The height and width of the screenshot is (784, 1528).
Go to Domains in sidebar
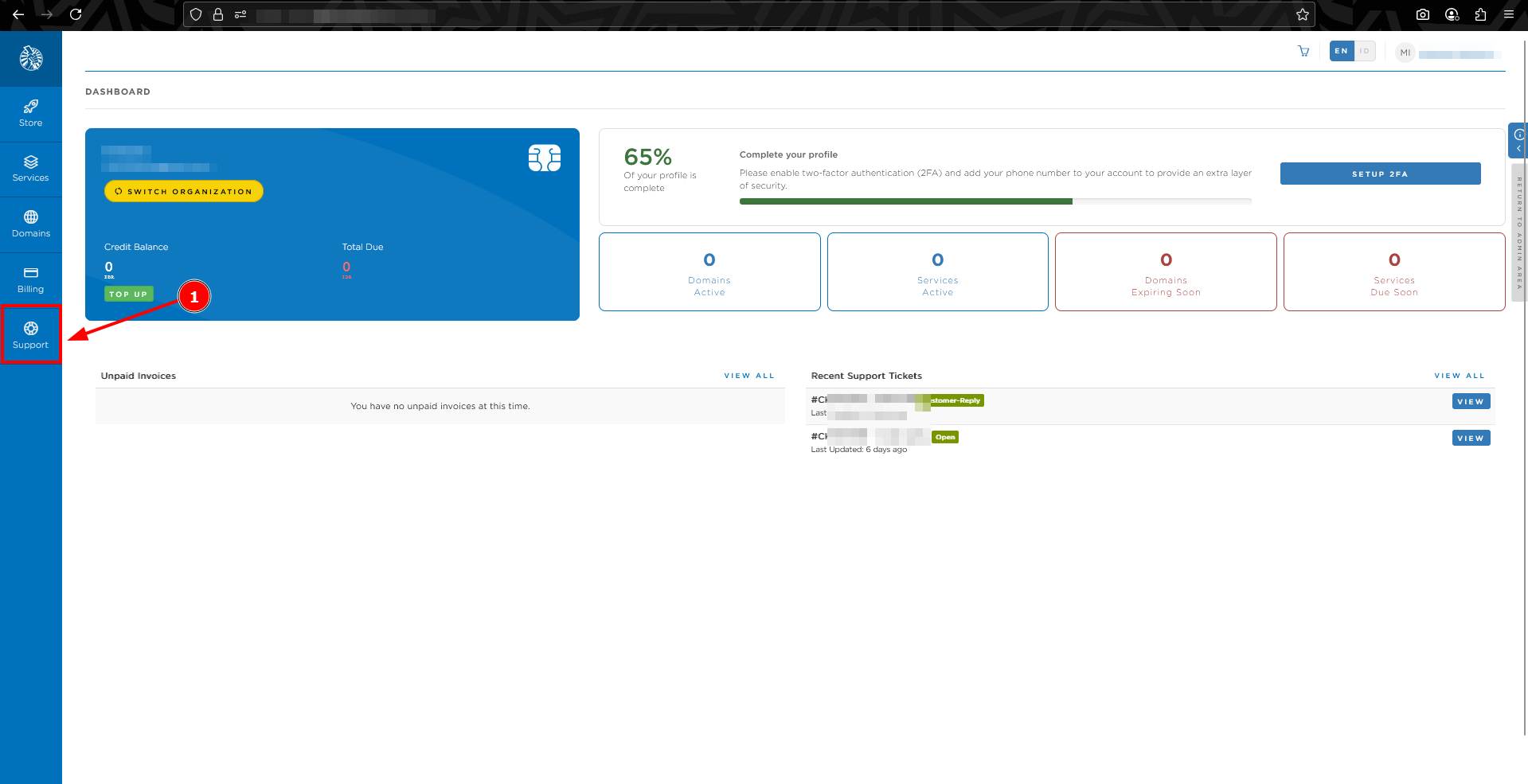[x=30, y=224]
